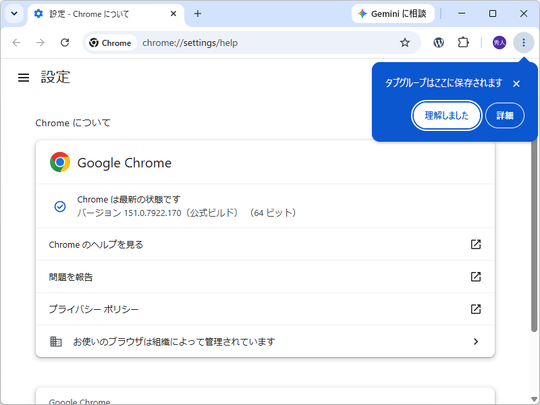This screenshot has height=405, width=540.
Task: Click the 詳細 button in popup
Action: pos(505,115)
